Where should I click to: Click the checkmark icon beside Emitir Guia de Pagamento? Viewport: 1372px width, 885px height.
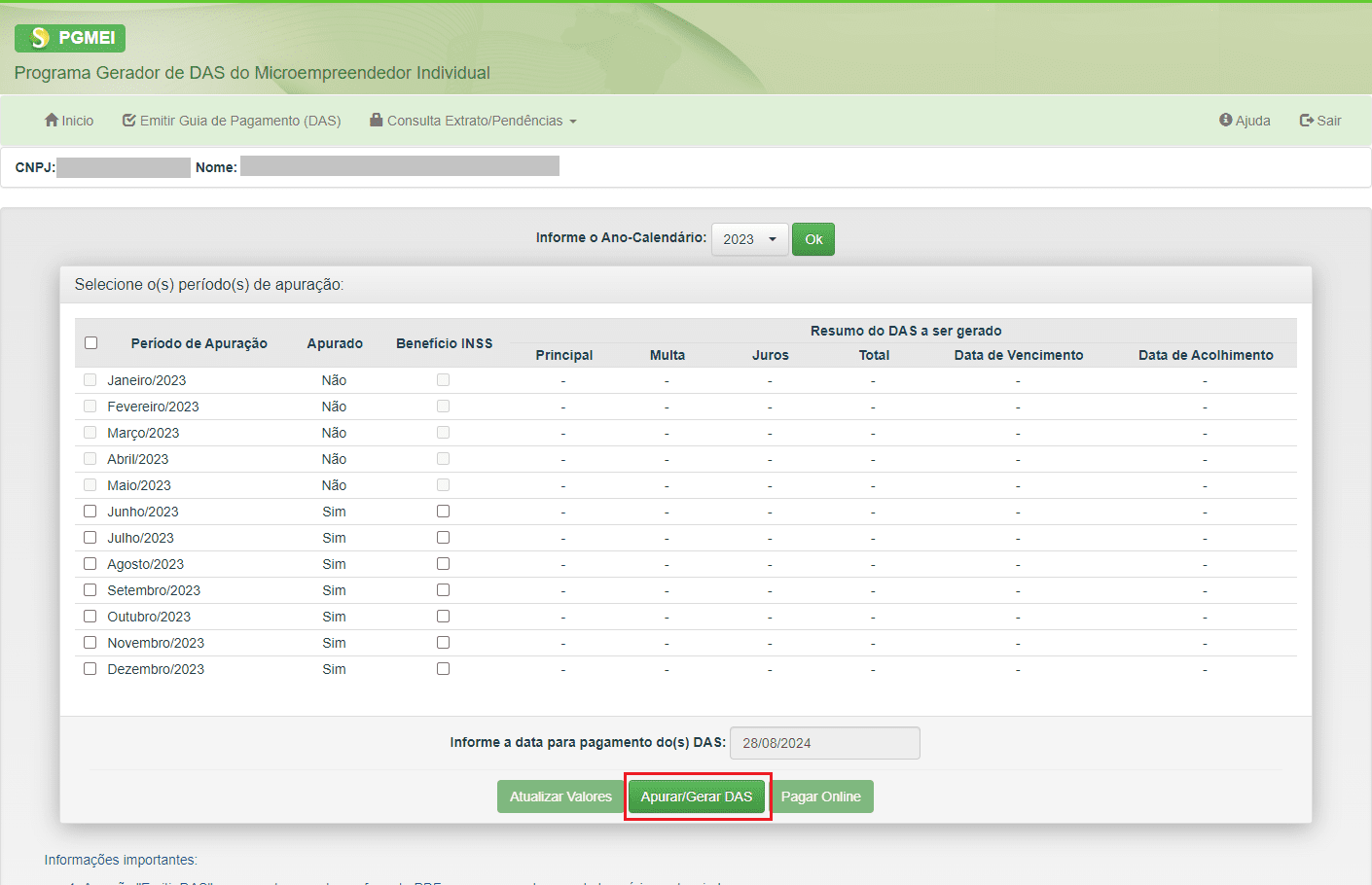pyautogui.click(x=127, y=121)
